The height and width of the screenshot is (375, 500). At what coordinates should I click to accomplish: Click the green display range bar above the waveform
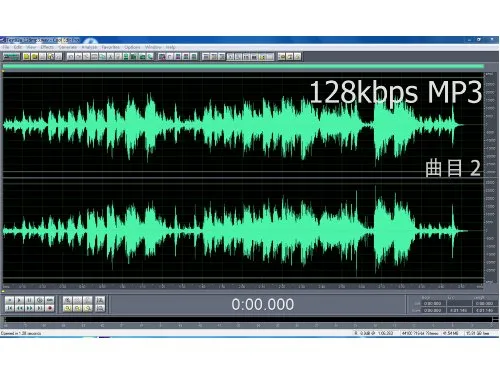point(243,67)
